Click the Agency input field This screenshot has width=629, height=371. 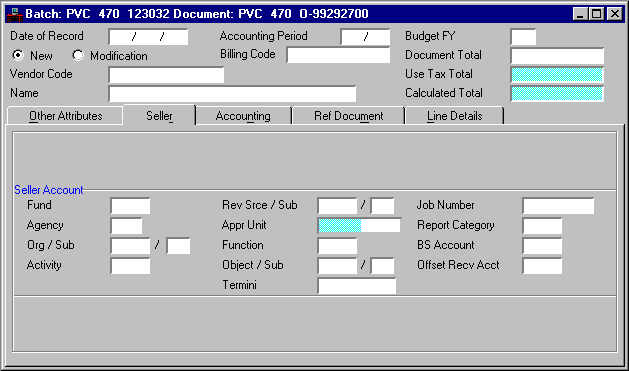tap(126, 226)
